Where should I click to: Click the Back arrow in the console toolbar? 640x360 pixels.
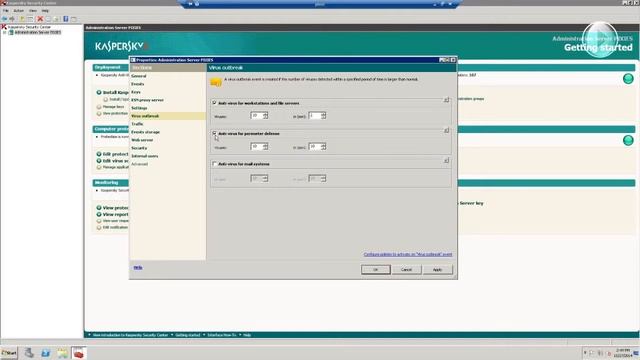[x=4, y=19]
